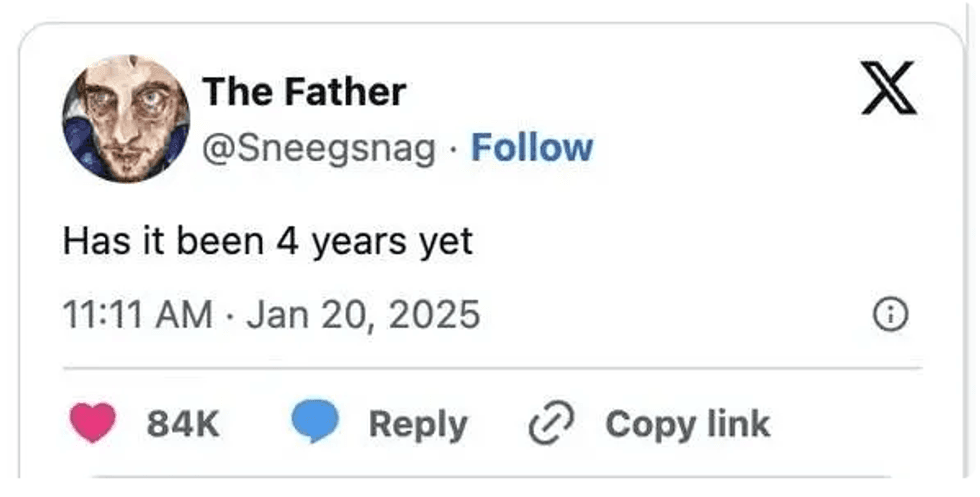The width and height of the screenshot is (980, 497).
Task: Click the blue reply speech bubble icon
Action: pos(315,421)
